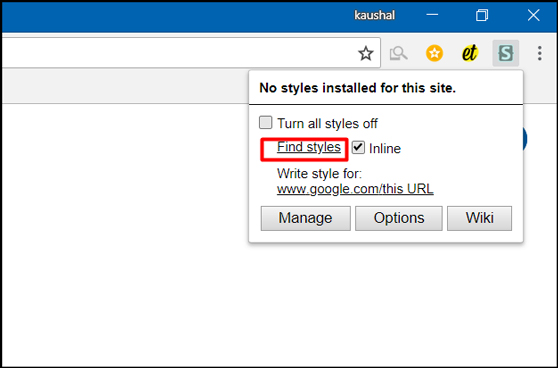Image resolution: width=558 pixels, height=368 pixels.
Task: Restore down the browser window
Action: pos(482,15)
